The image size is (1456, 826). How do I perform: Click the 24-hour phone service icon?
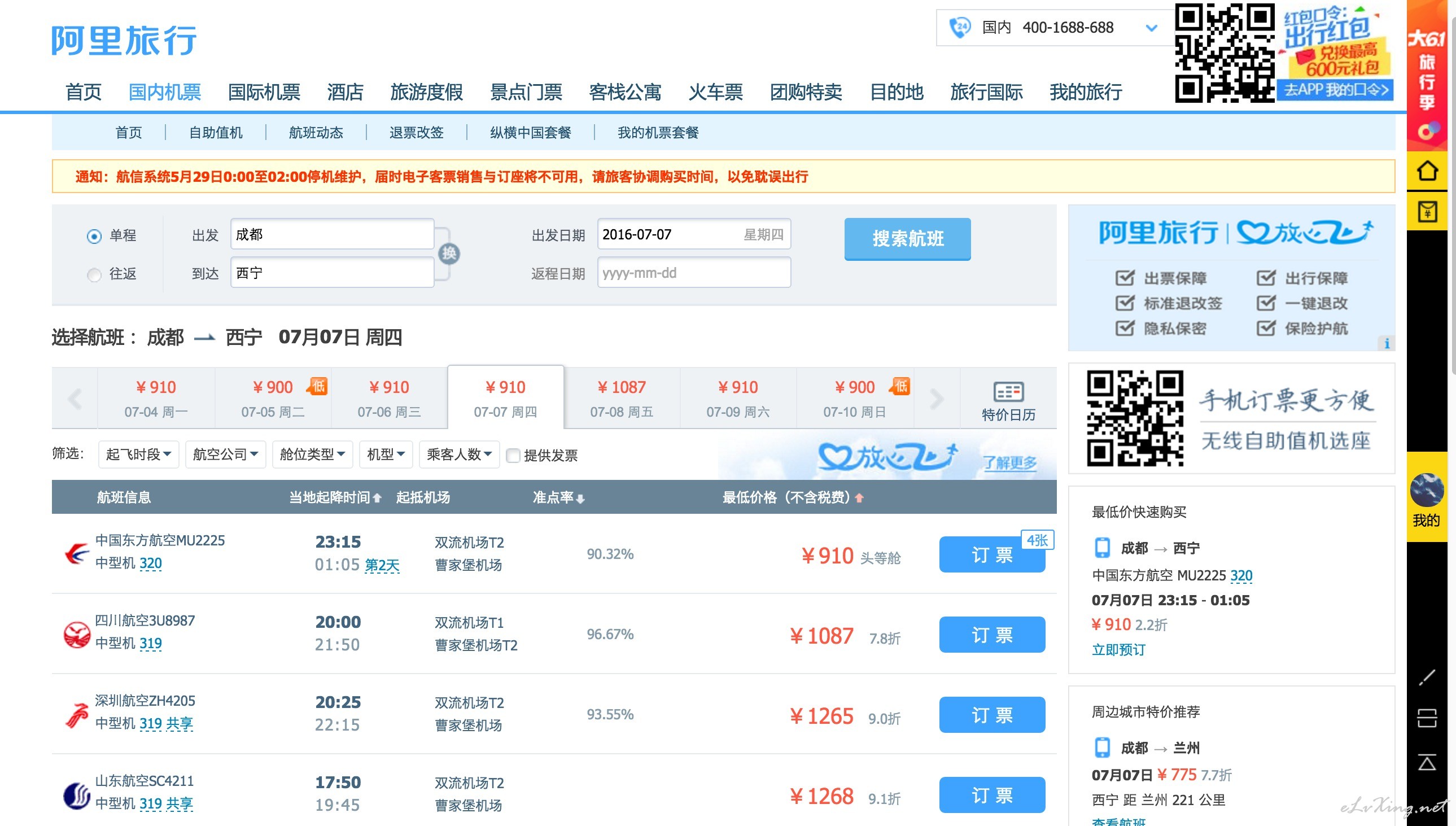[x=960, y=27]
